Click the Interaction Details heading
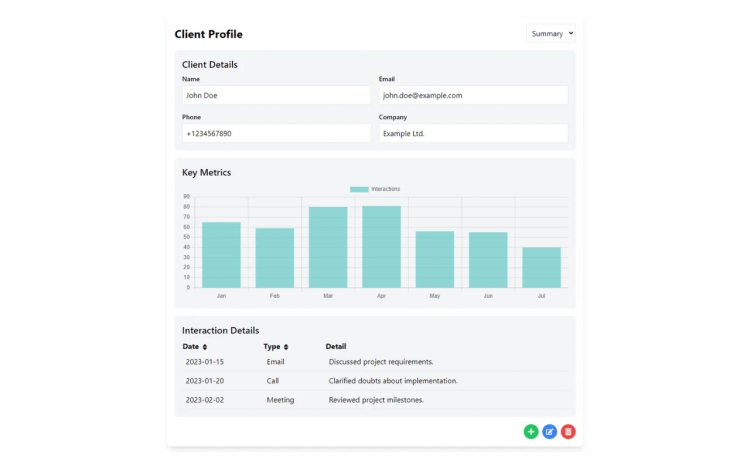Viewport: 750px width, 469px height. tap(221, 330)
